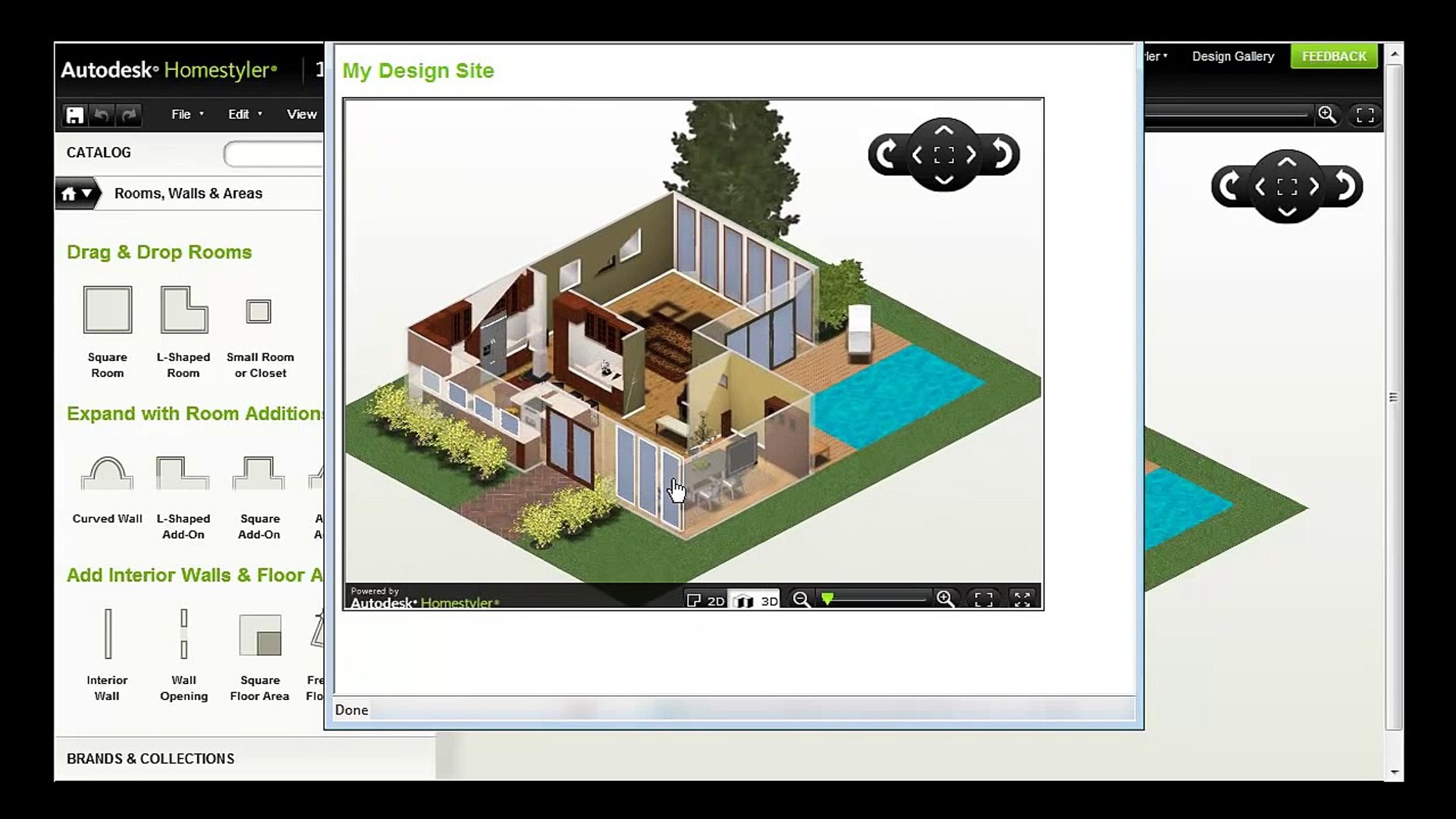
Task: Open the View menu
Action: coord(301,115)
